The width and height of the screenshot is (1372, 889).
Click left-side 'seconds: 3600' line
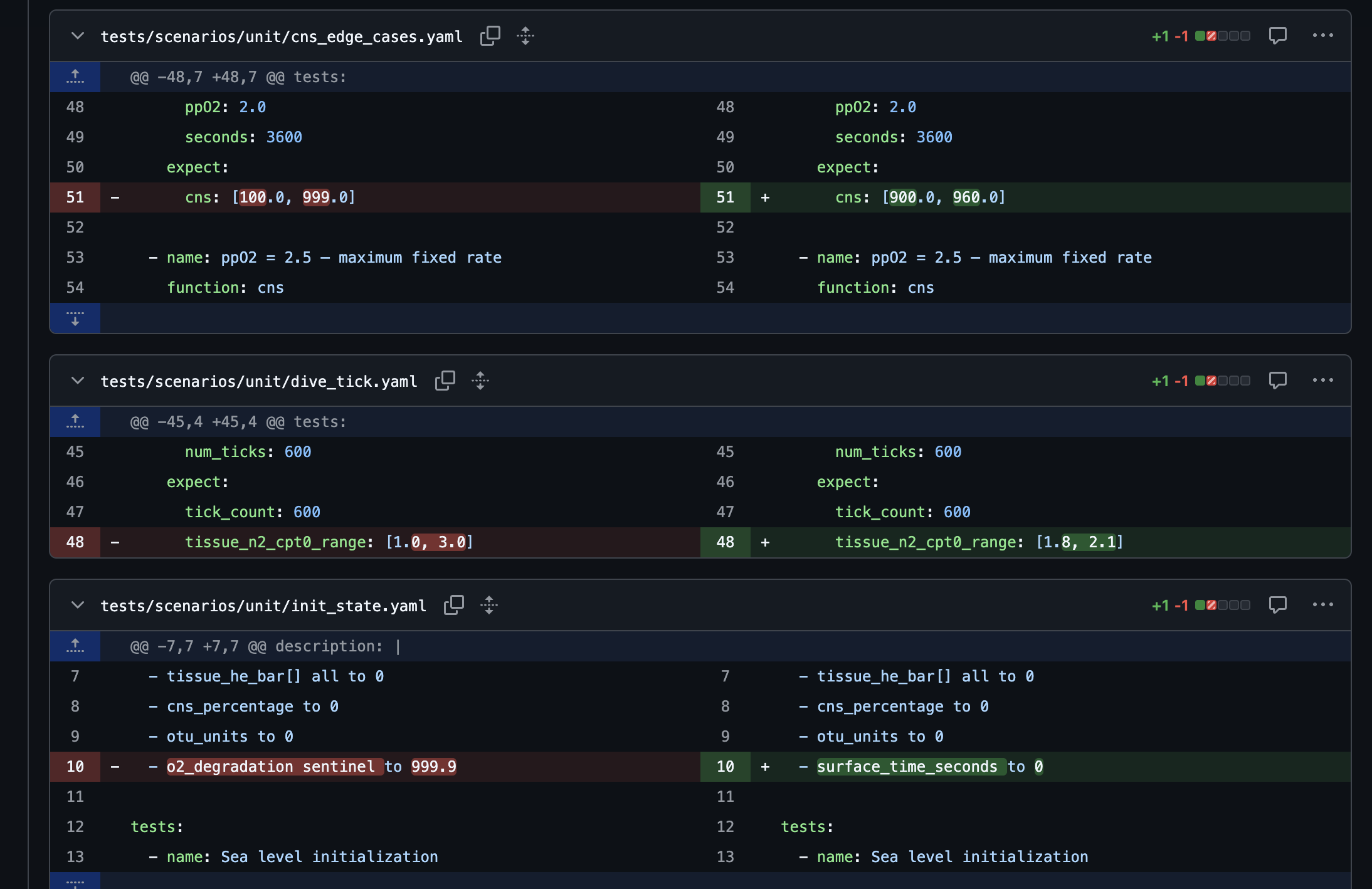[x=400, y=137]
